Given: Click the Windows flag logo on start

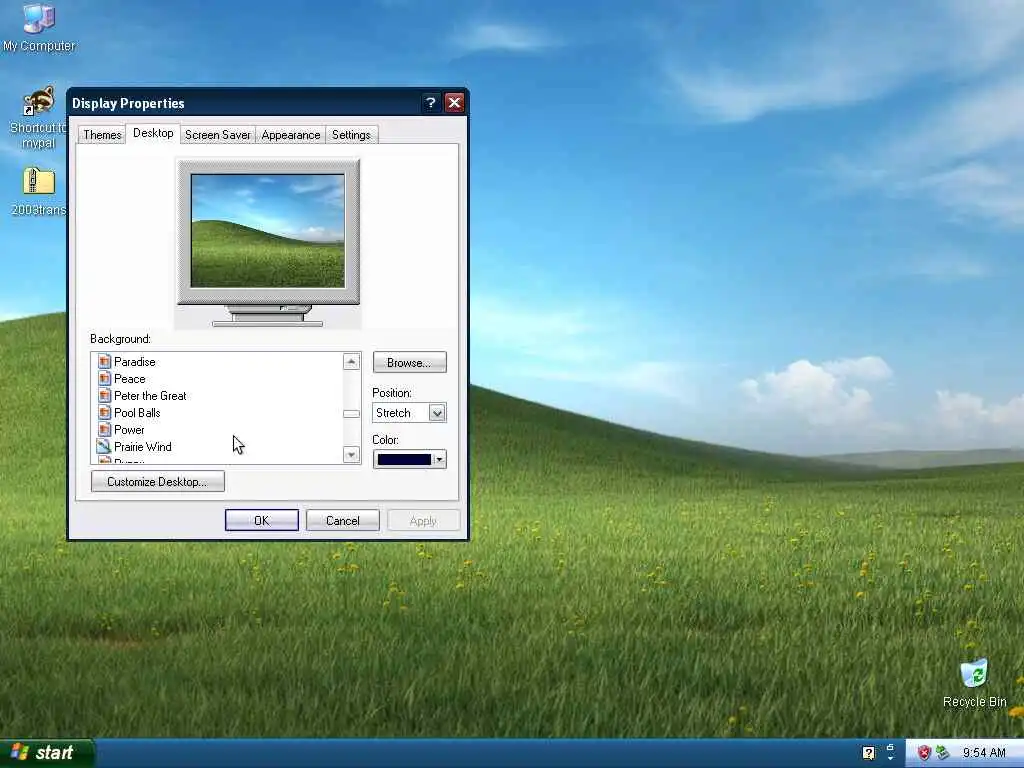Looking at the screenshot, I should (20, 752).
